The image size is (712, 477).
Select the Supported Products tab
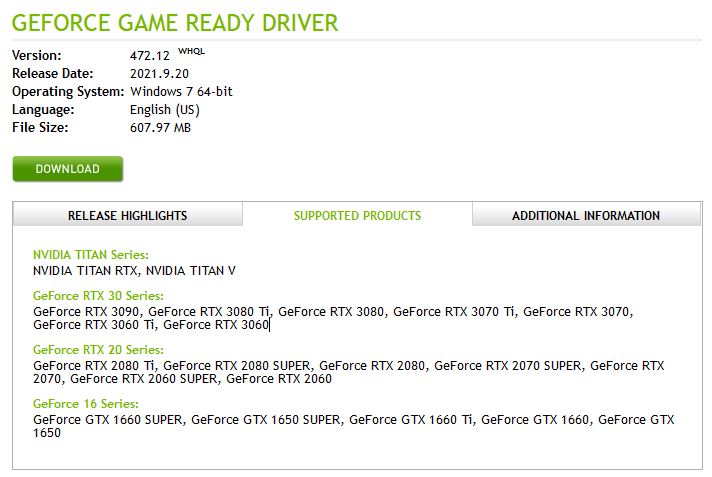pos(357,215)
